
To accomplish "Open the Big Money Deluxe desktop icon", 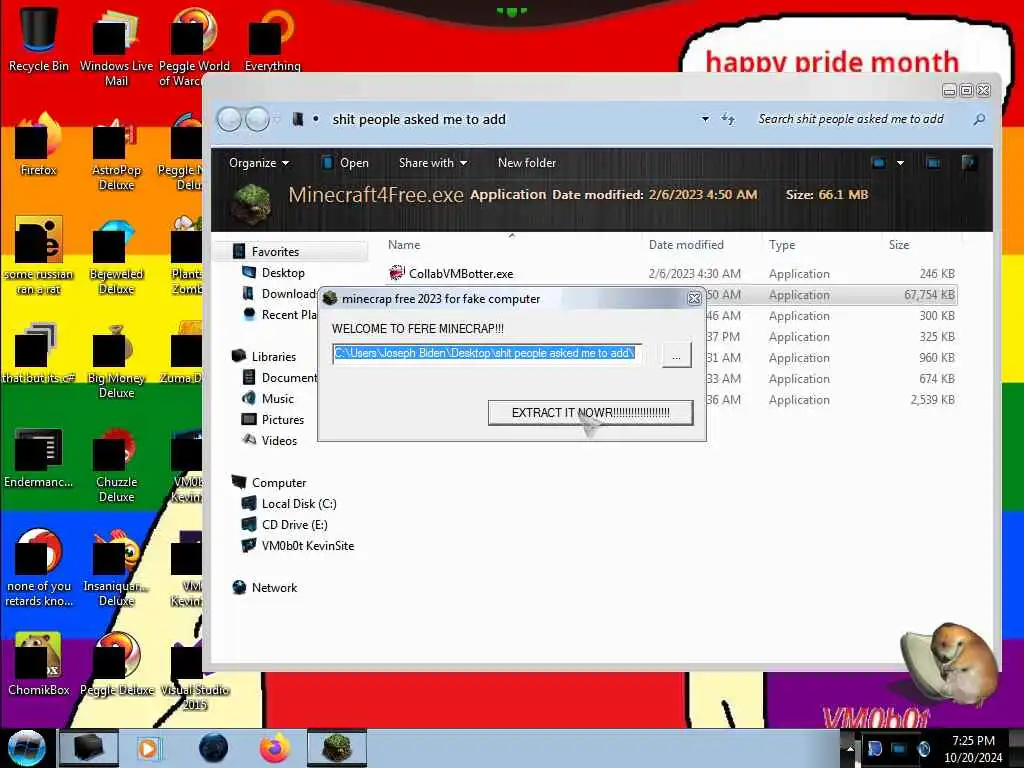I will coord(116,360).
